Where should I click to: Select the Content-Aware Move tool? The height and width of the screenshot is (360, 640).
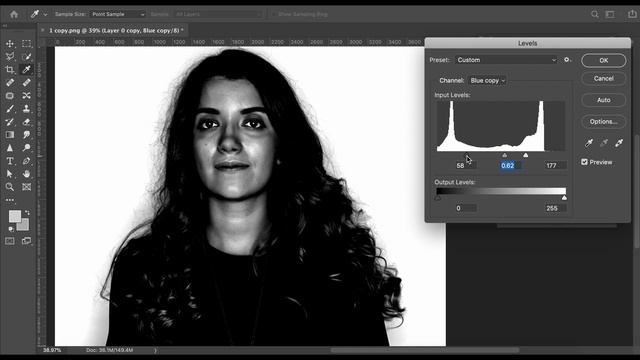[x=27, y=96]
